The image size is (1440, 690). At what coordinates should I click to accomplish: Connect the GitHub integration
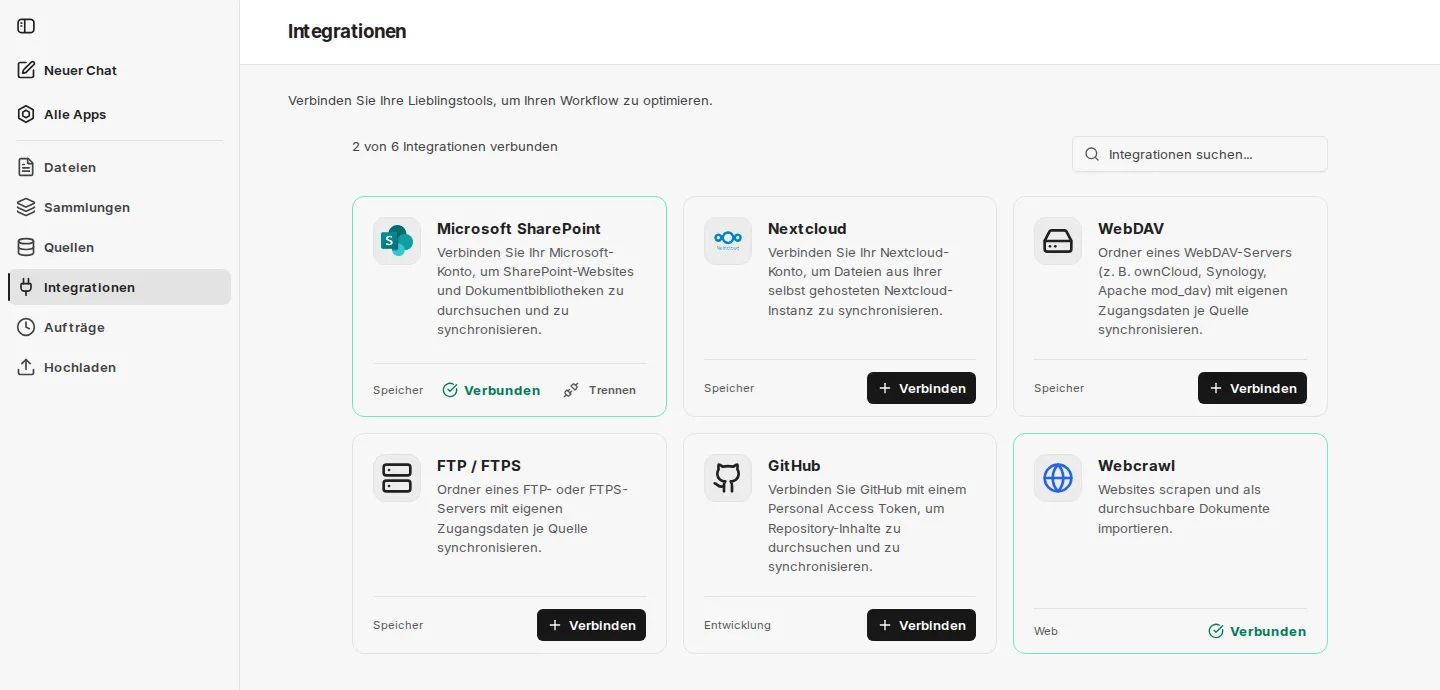(x=921, y=625)
